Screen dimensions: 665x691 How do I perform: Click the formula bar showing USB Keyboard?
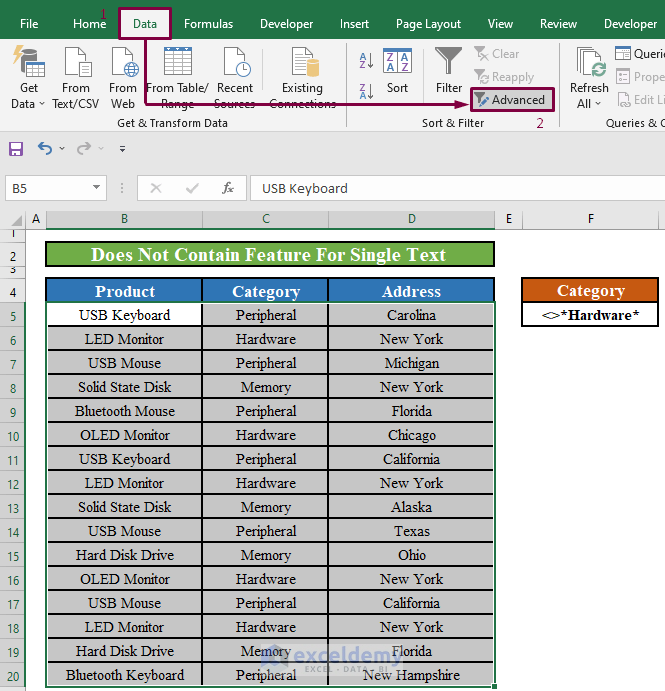(457, 189)
